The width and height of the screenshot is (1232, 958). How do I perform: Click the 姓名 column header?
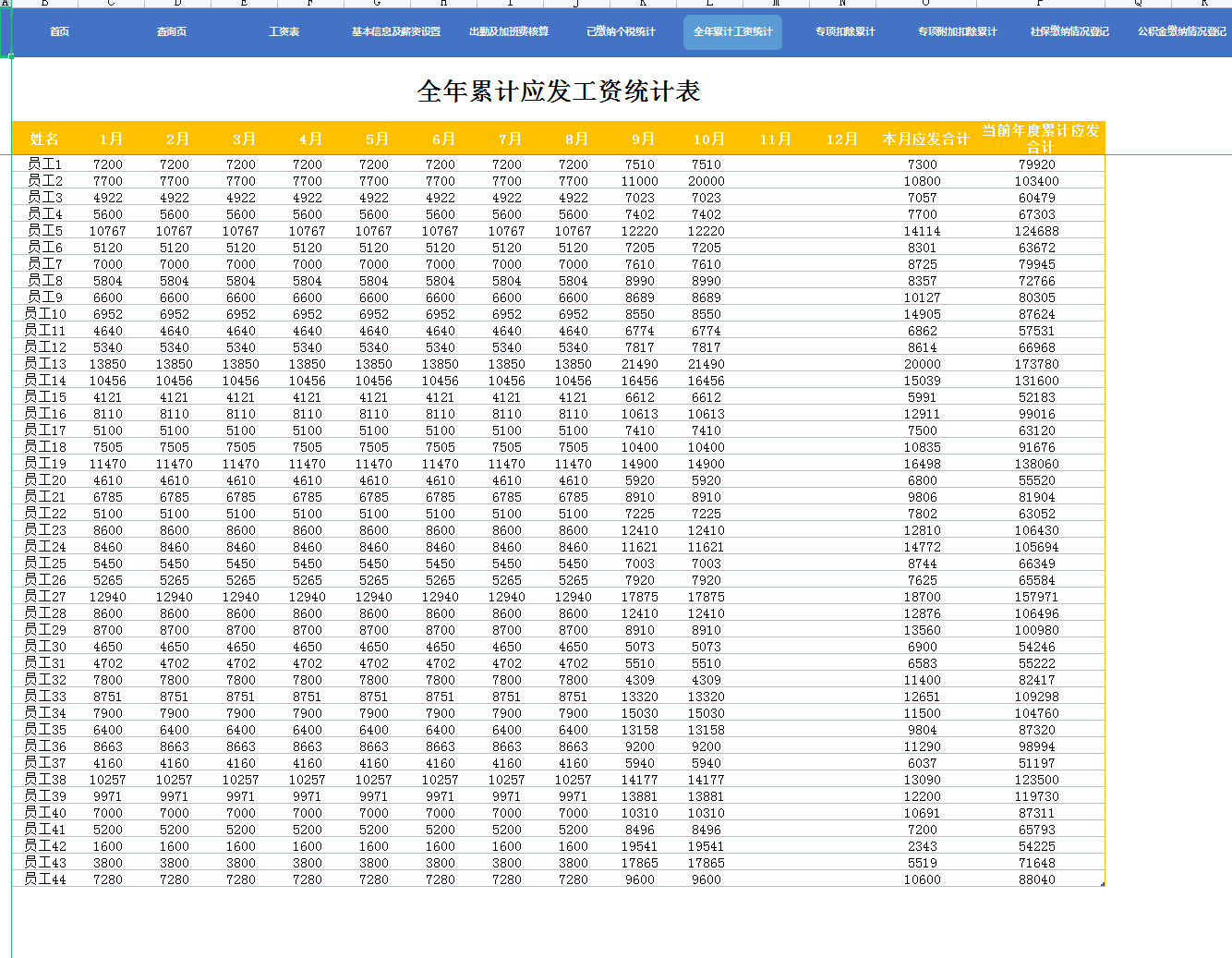43,139
